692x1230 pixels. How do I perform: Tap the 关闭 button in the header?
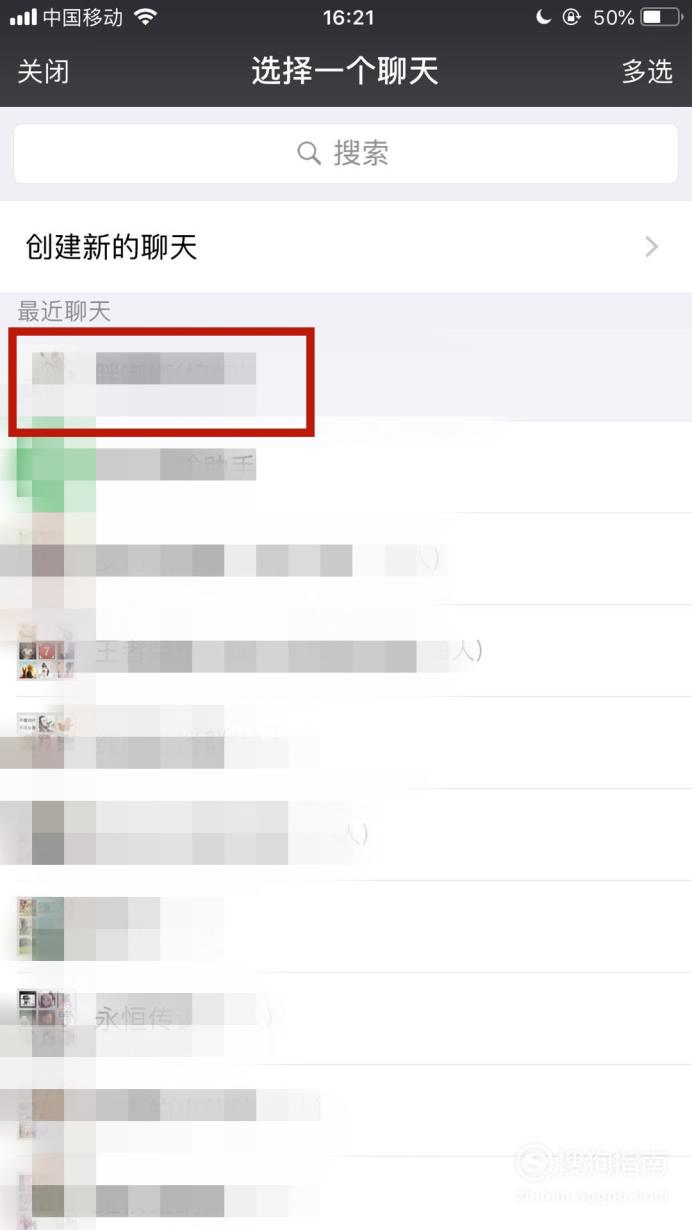pos(43,72)
